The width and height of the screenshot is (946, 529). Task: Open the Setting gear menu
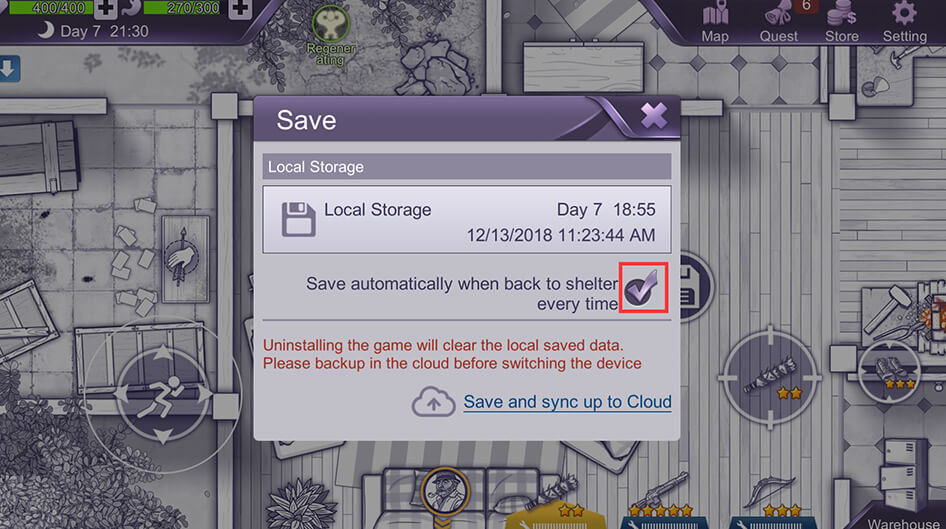904,22
